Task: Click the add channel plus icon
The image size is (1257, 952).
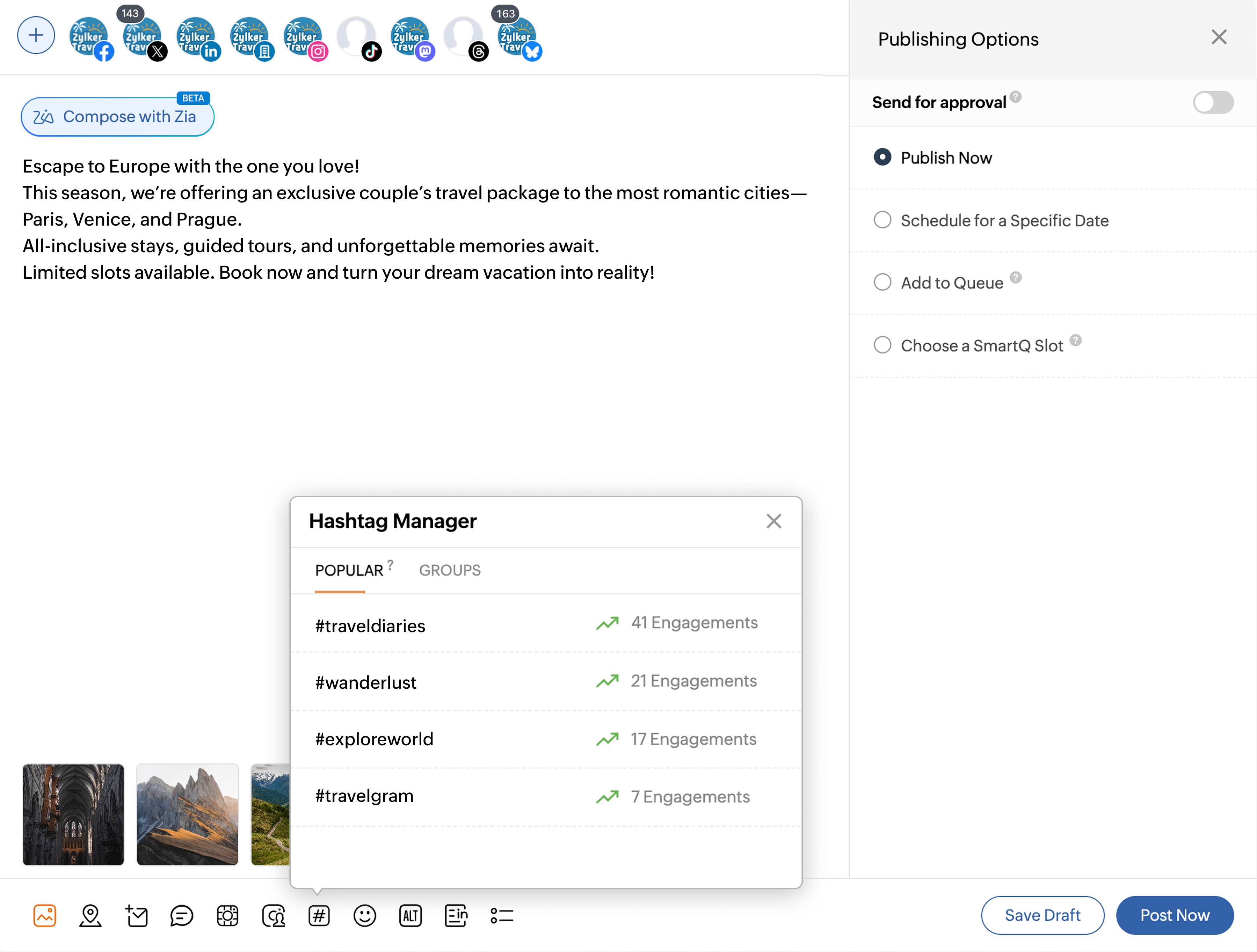Action: (36, 36)
